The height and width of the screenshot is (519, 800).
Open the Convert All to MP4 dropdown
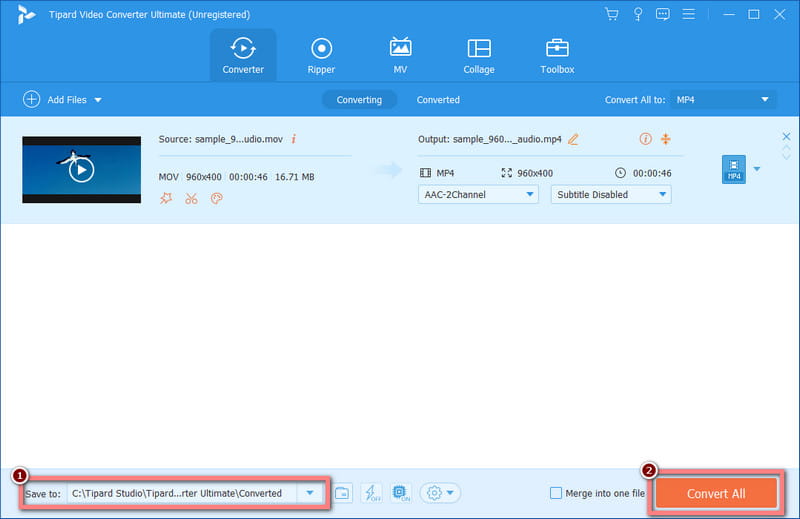coord(723,100)
